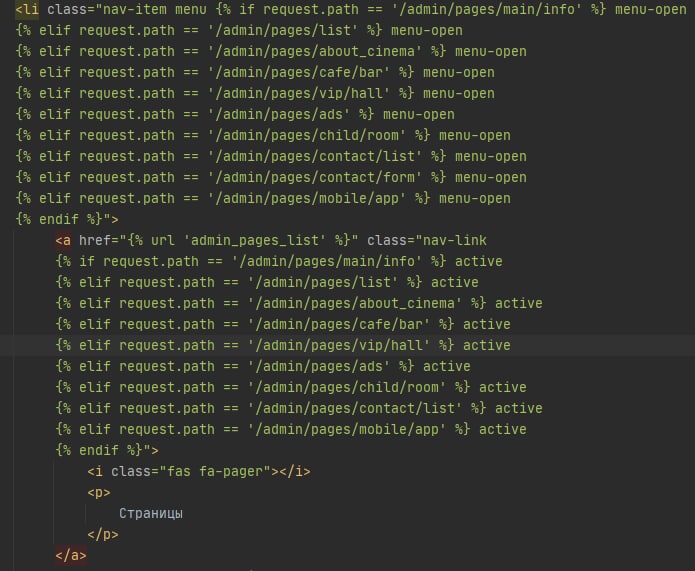Viewport: 695px width, 571px height.
Task: Click the opening p tag
Action: click(99, 492)
